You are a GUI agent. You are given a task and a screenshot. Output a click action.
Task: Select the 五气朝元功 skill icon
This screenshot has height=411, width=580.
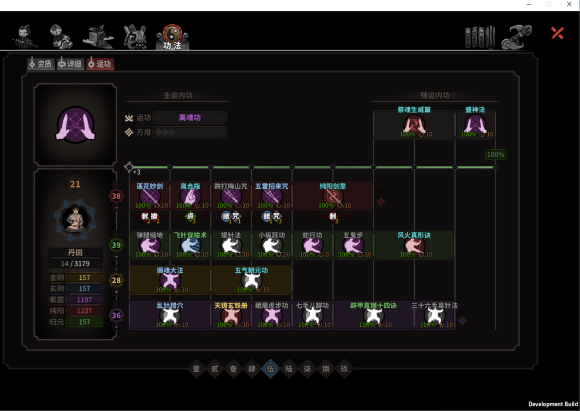click(x=251, y=281)
